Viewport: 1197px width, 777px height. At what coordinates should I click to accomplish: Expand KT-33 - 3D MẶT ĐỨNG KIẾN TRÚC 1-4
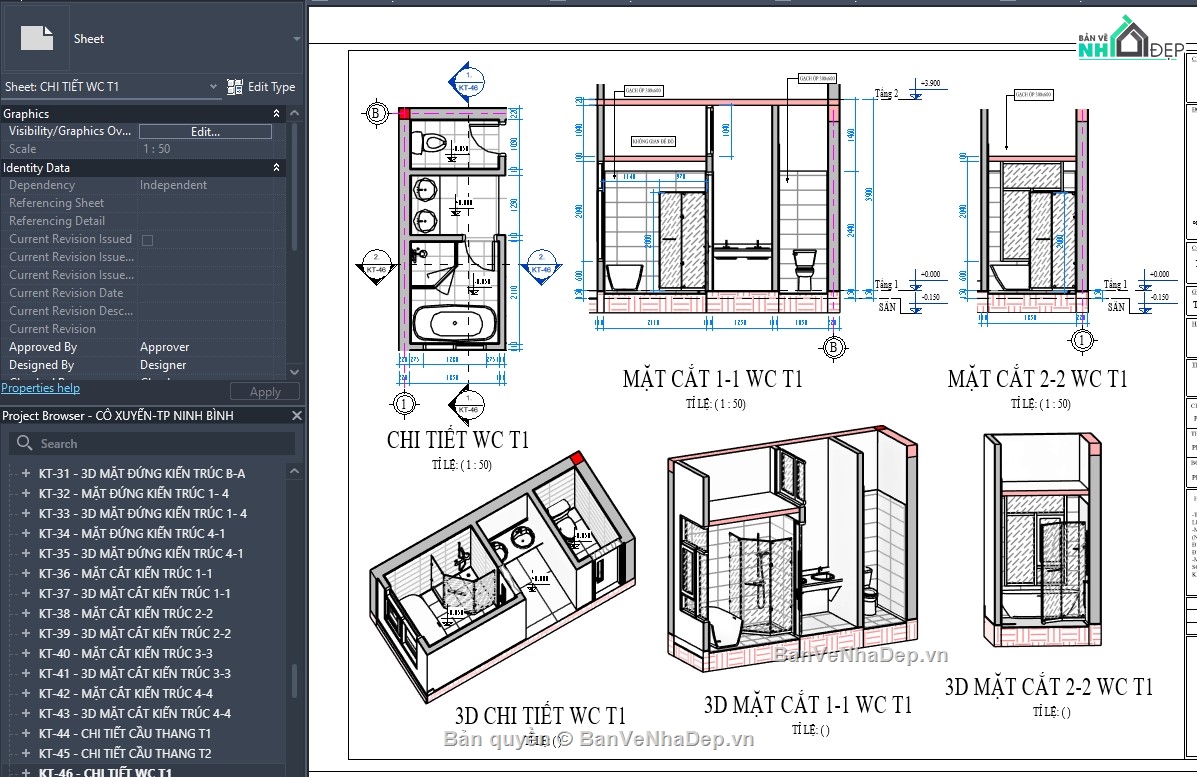25,514
